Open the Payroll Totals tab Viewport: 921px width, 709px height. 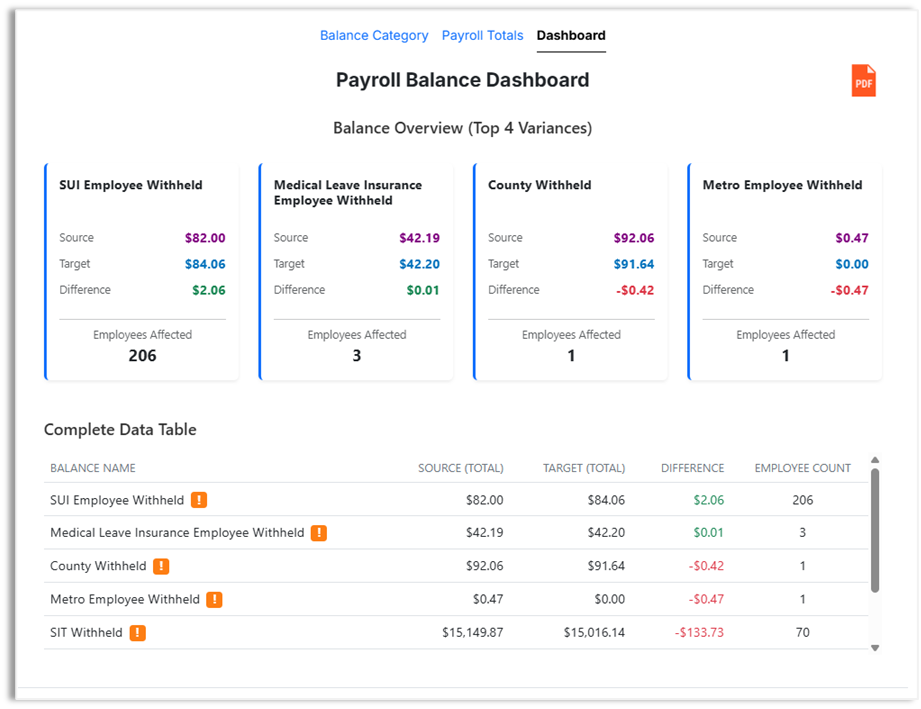click(482, 35)
